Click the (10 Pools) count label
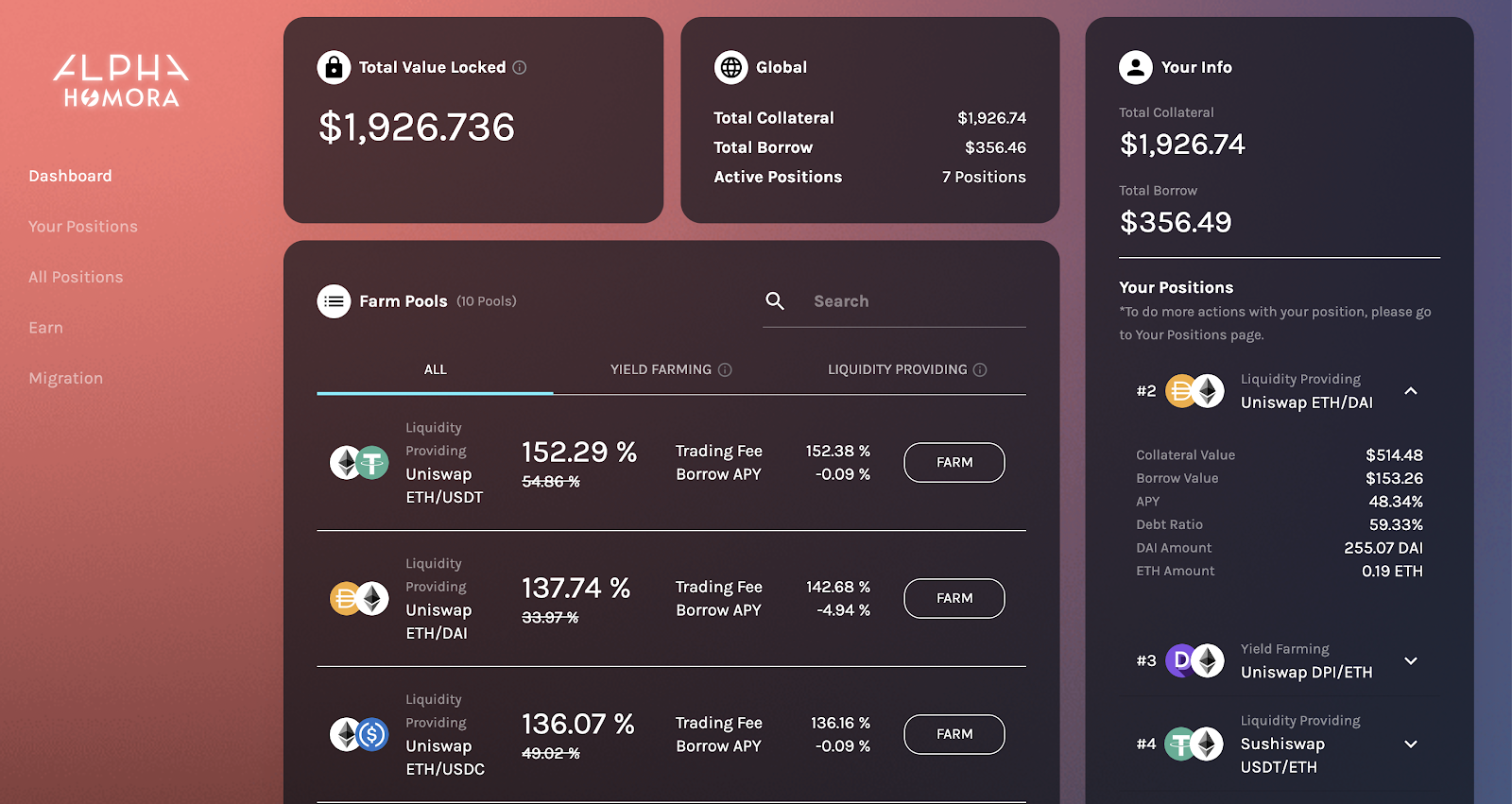1512x804 pixels. [487, 301]
